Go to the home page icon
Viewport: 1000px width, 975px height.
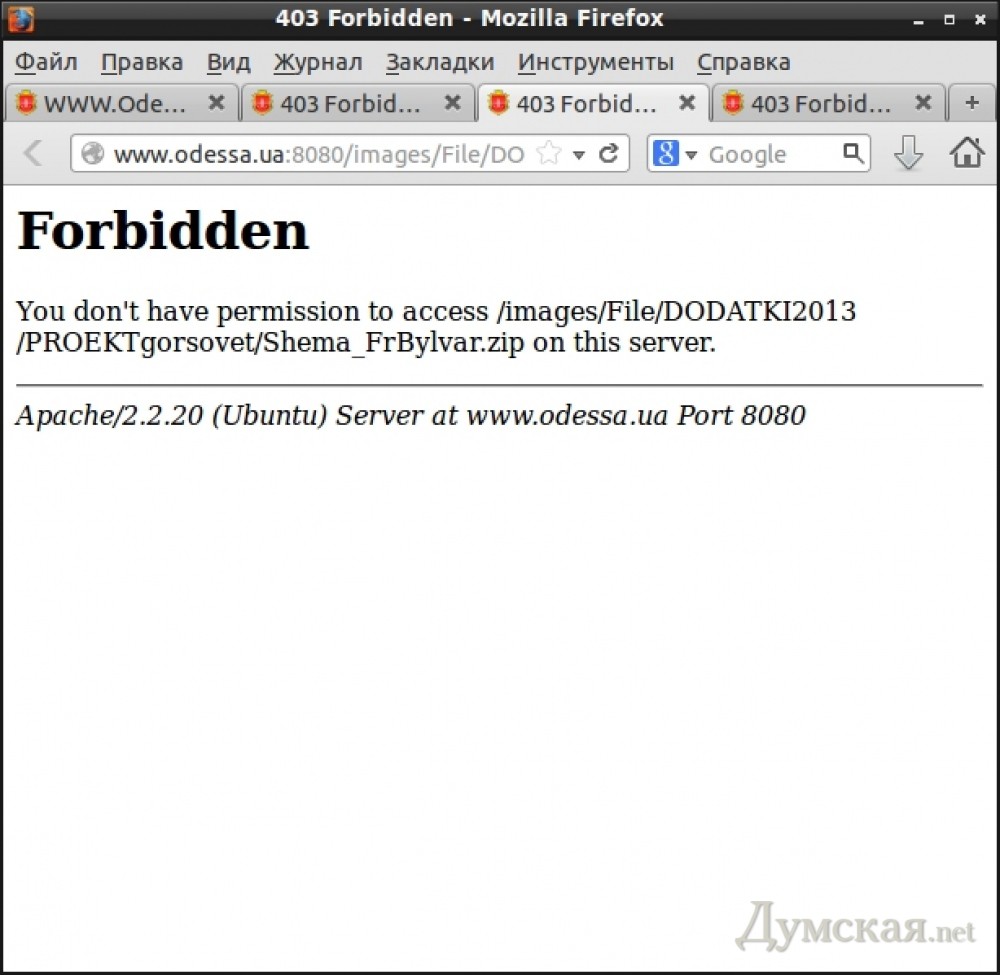click(967, 154)
